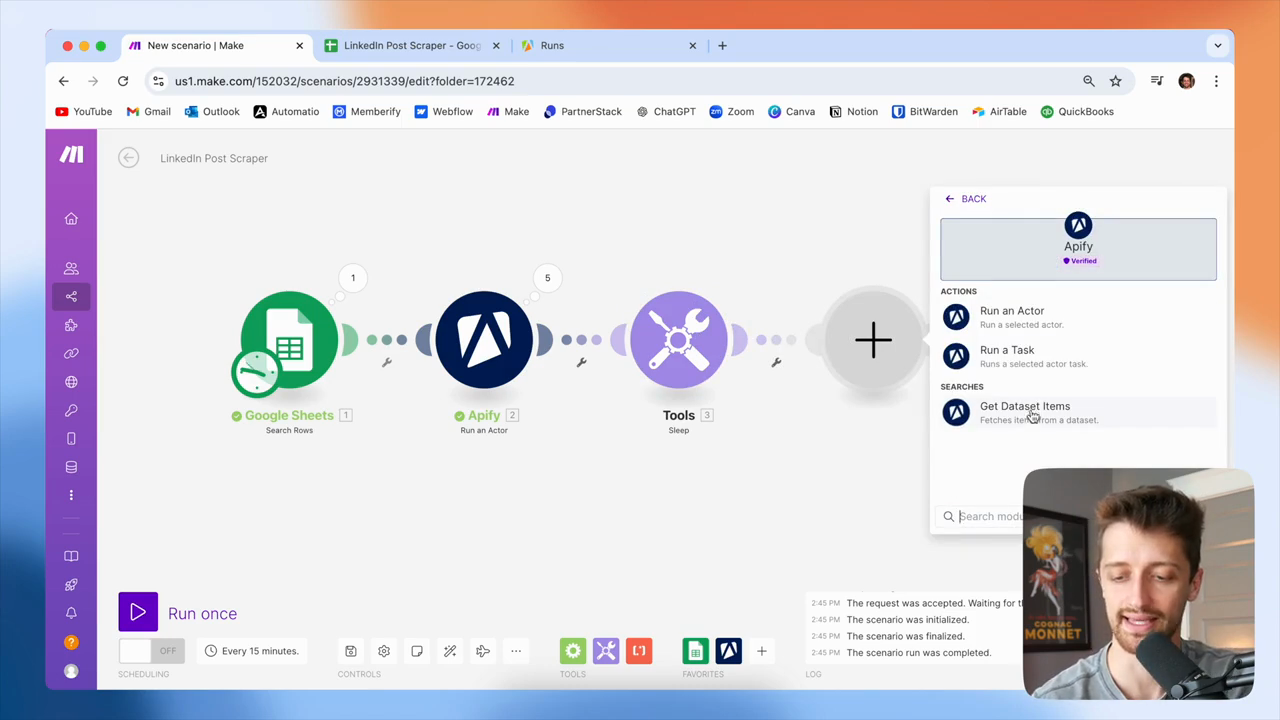
Task: Click the Auto-align magic wand icon
Action: pyautogui.click(x=450, y=651)
